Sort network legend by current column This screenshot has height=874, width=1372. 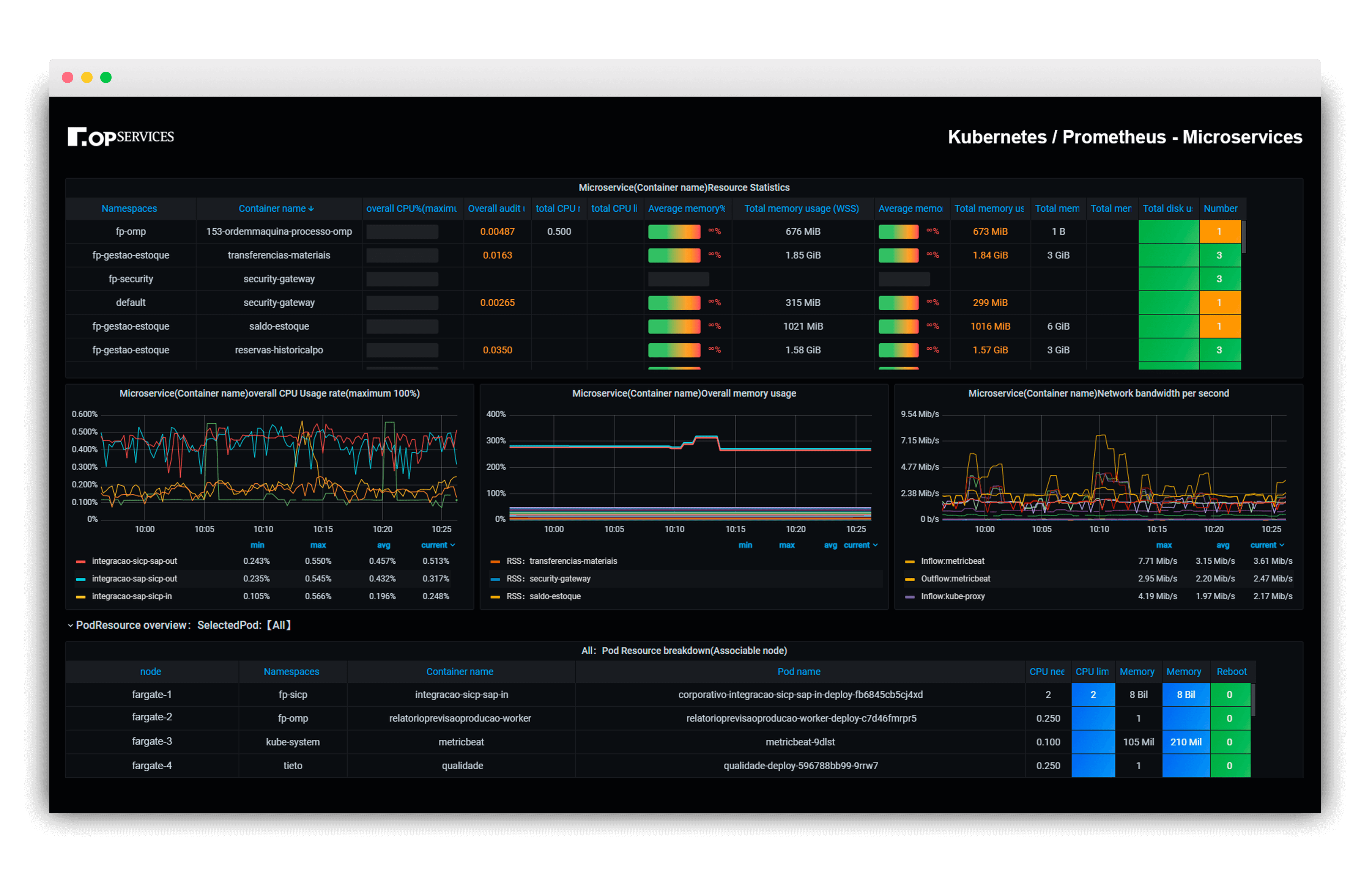[1267, 545]
